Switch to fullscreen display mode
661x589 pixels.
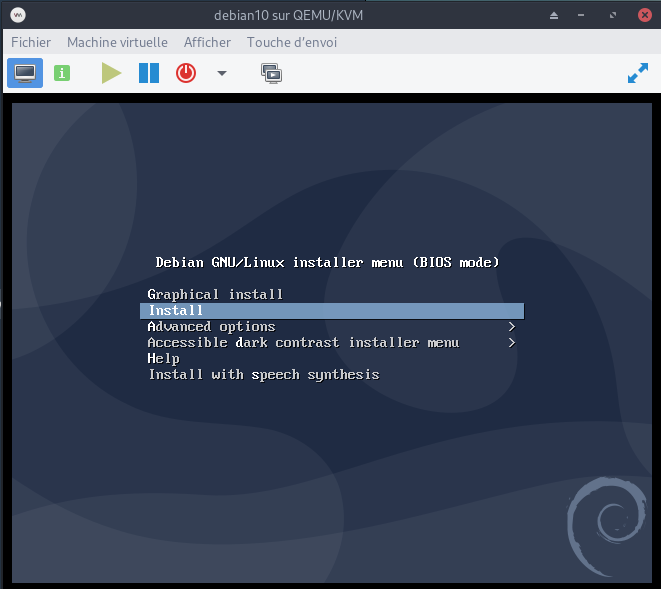637,73
